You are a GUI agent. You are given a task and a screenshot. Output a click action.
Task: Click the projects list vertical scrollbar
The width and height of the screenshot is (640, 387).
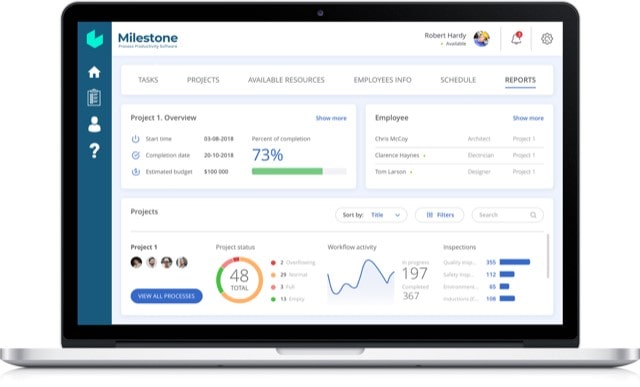pos(548,256)
